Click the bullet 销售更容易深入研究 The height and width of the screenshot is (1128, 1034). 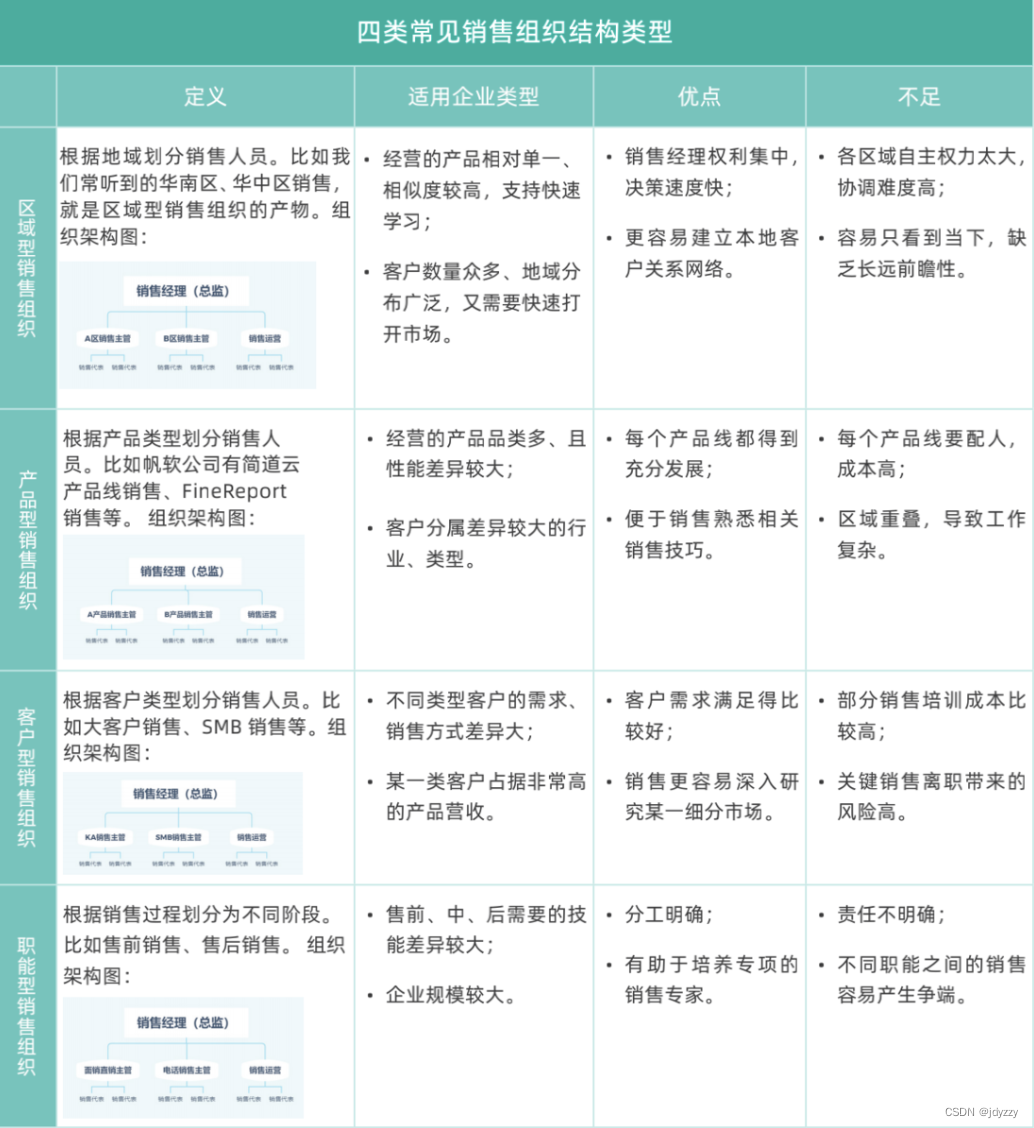point(712,796)
